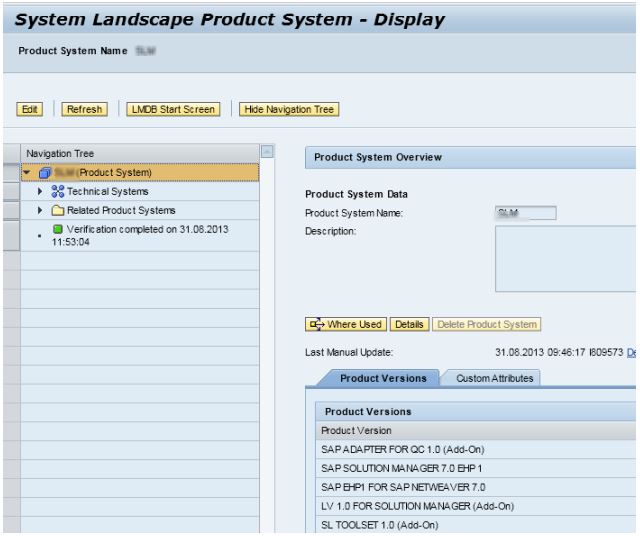This screenshot has height=536, width=640.
Task: Select the Related Product Systems tree item
Action: 140,210
